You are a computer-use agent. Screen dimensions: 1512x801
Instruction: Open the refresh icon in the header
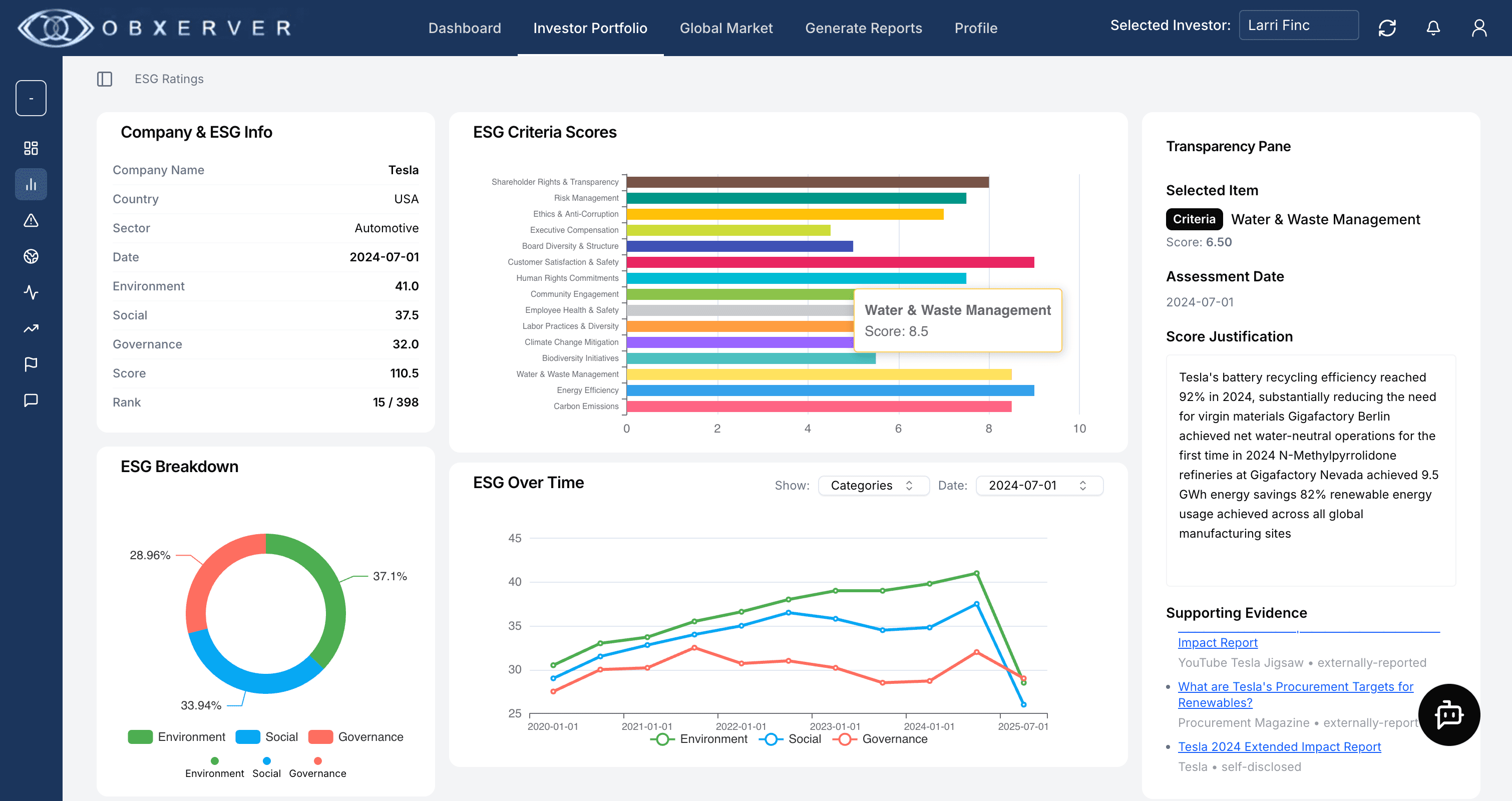pos(1387,28)
